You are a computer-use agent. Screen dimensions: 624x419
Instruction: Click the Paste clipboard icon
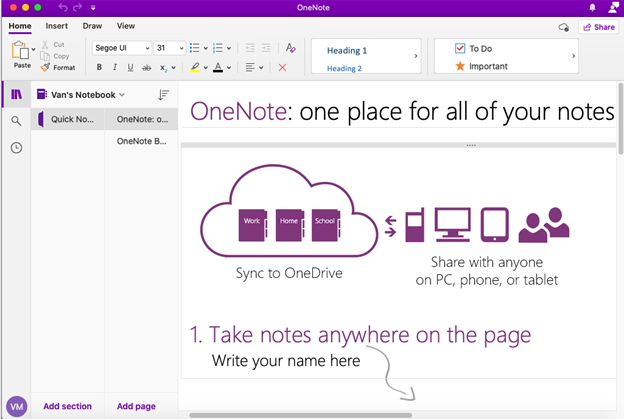pyautogui.click(x=20, y=51)
